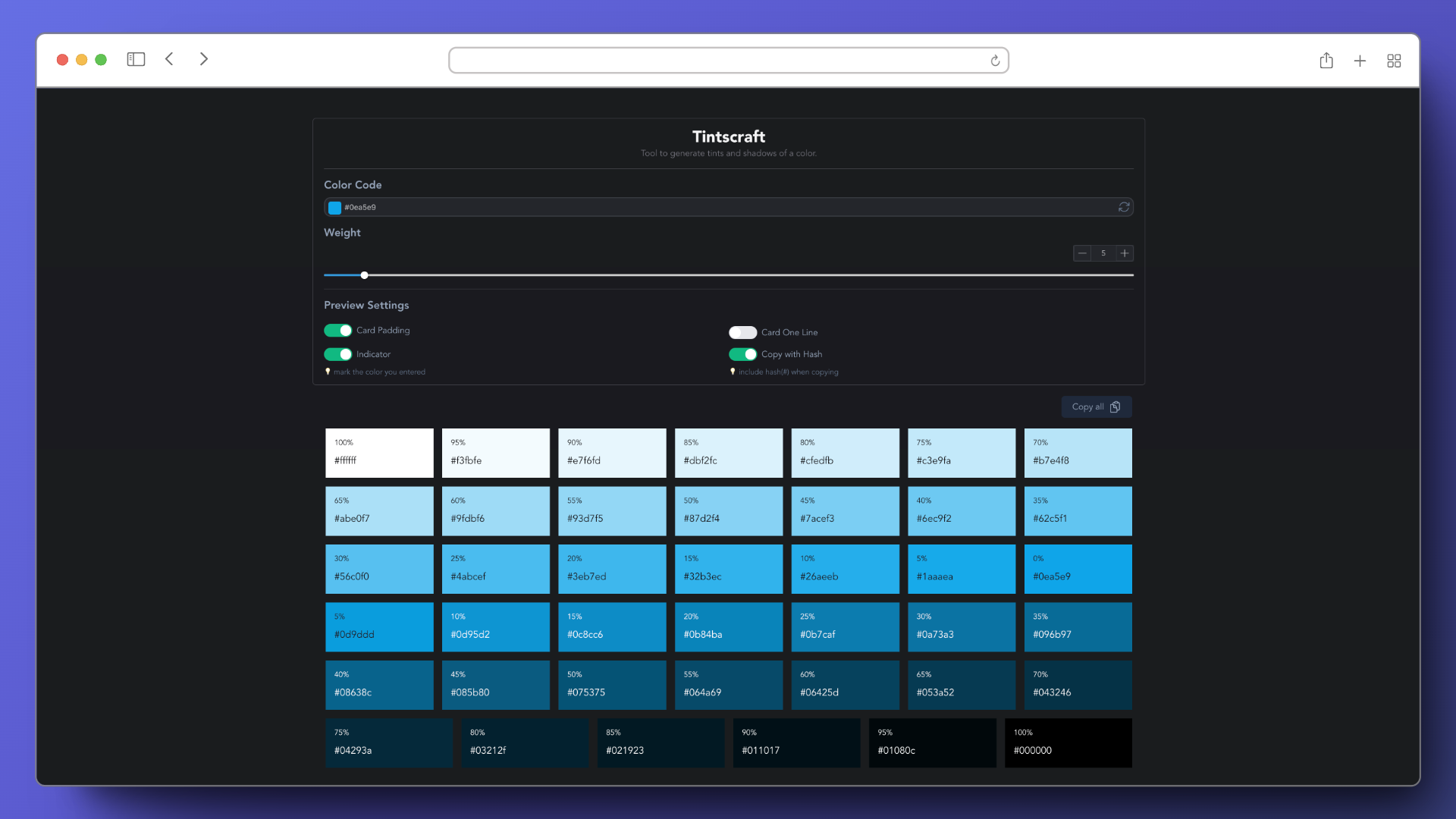Toggle the browser sidebar icon
Screen dimensions: 1456x819
coord(136,59)
